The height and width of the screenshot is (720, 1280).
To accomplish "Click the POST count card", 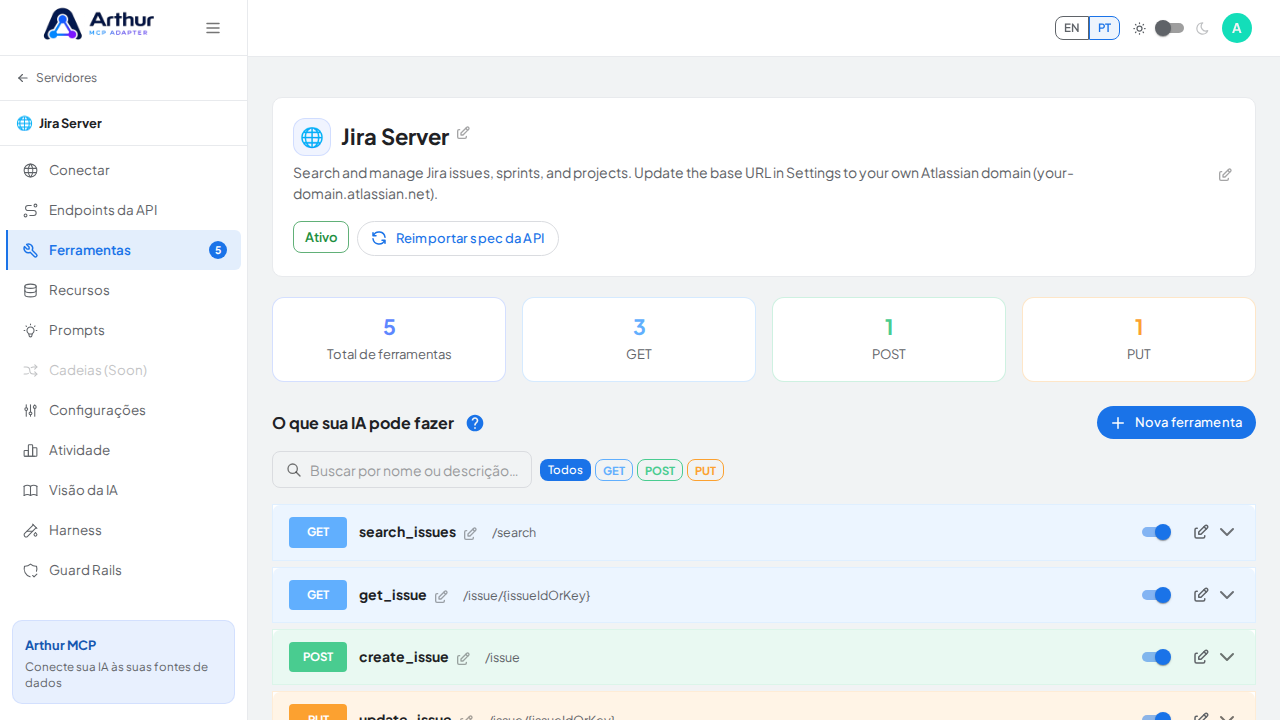I will point(889,339).
